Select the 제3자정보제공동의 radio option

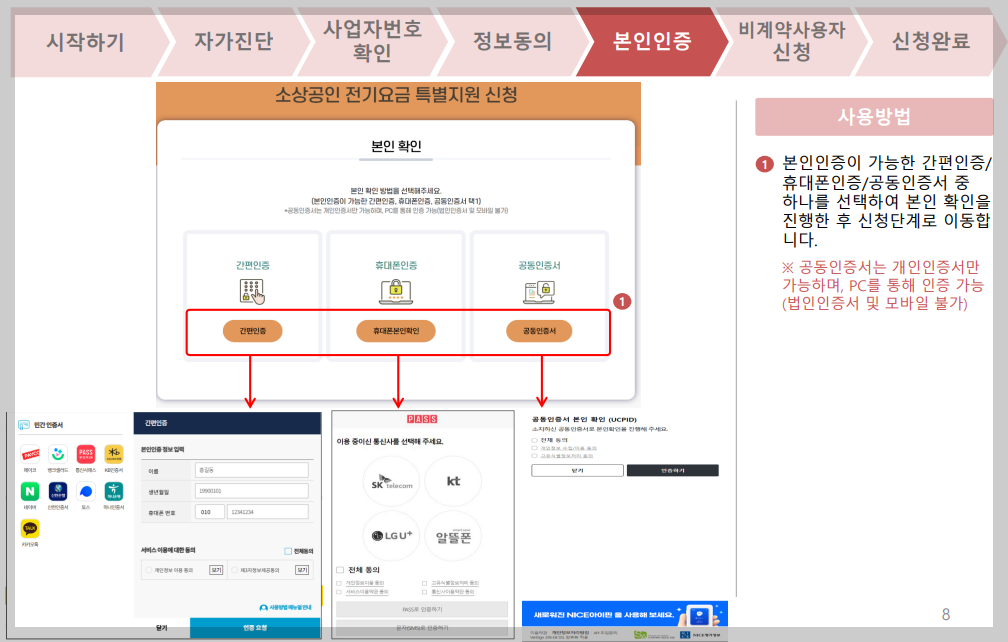coord(235,570)
